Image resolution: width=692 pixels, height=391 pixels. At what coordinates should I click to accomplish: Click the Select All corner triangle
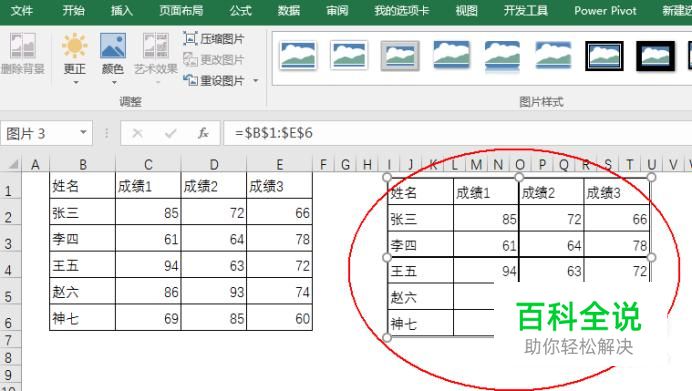[13, 165]
